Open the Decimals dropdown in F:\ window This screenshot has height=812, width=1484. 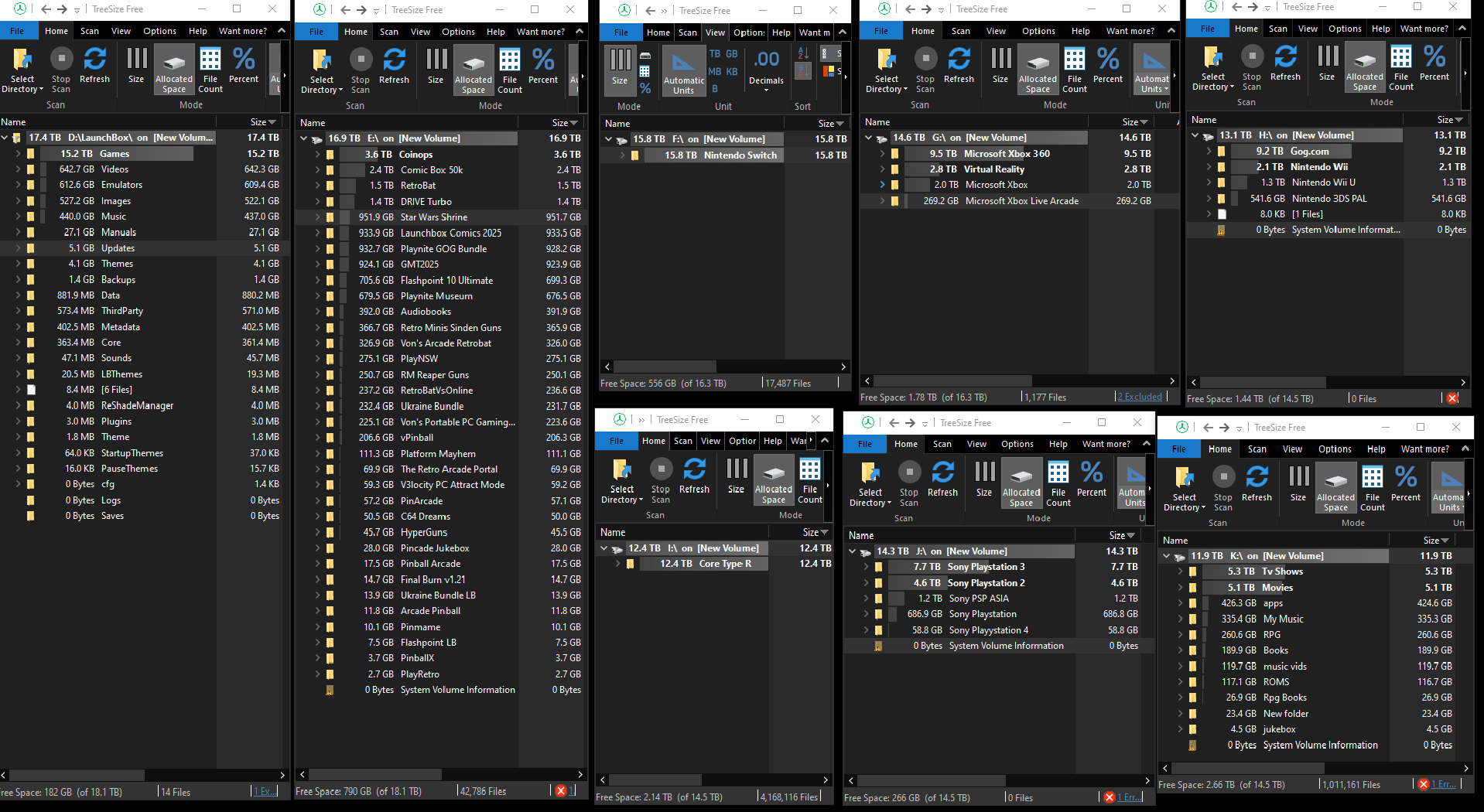pos(766,71)
